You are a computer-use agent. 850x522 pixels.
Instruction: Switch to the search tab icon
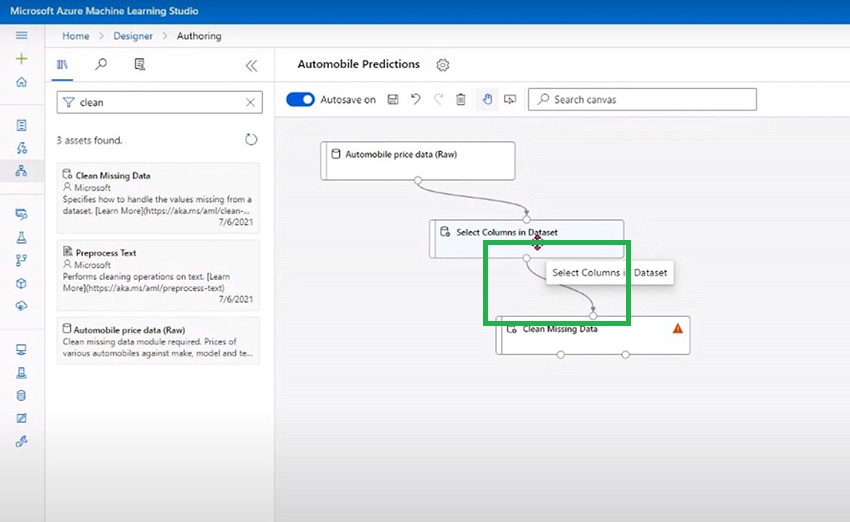tap(101, 65)
